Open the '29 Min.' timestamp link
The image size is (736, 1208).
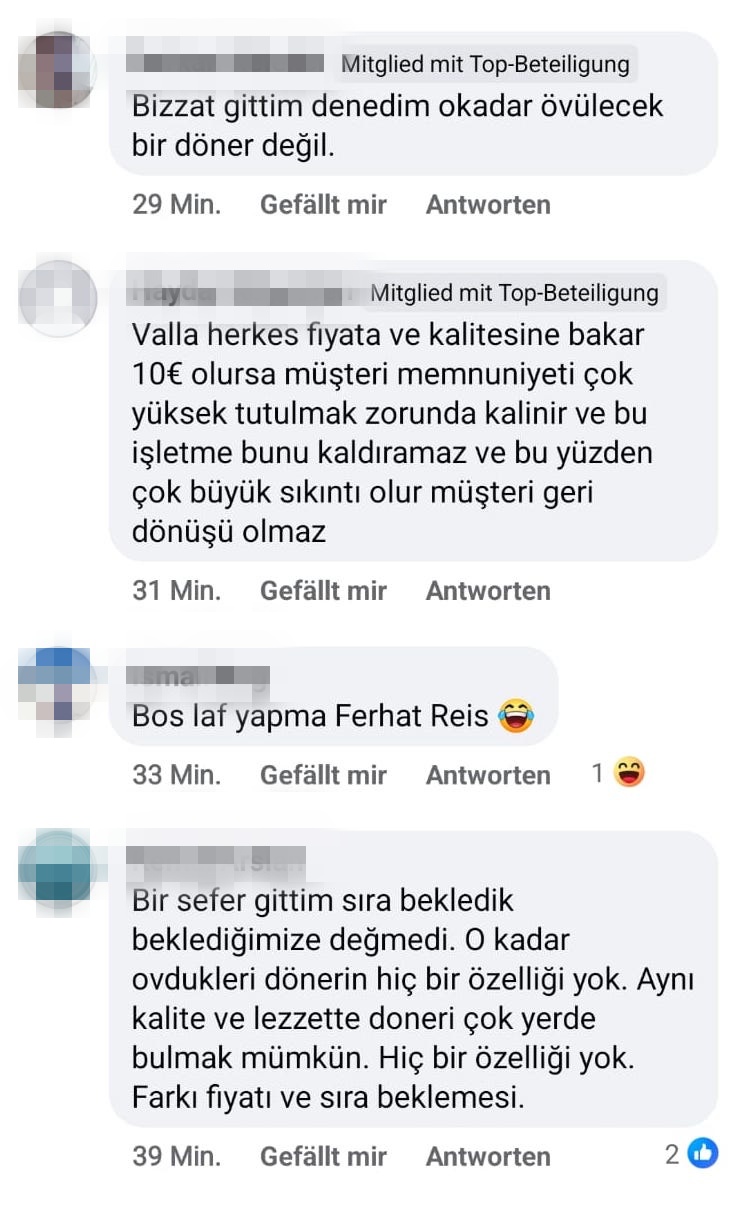(176, 205)
